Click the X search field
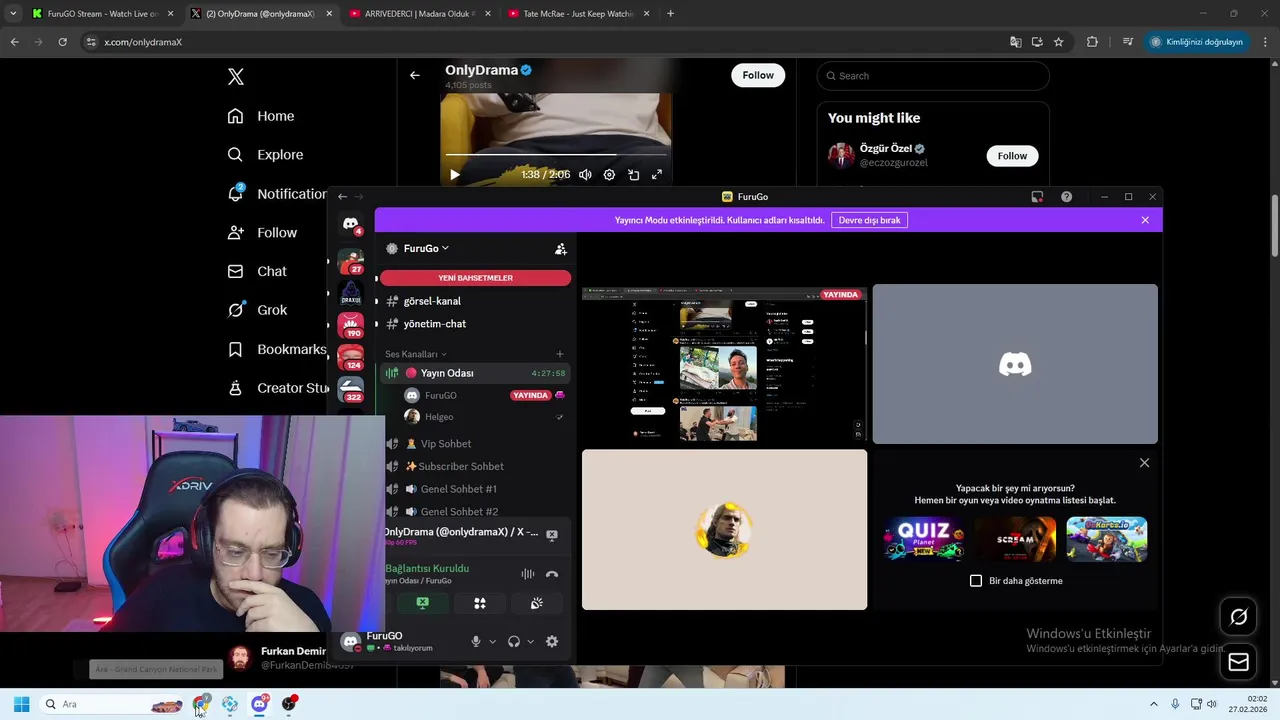This screenshot has height=720, width=1280. [933, 76]
